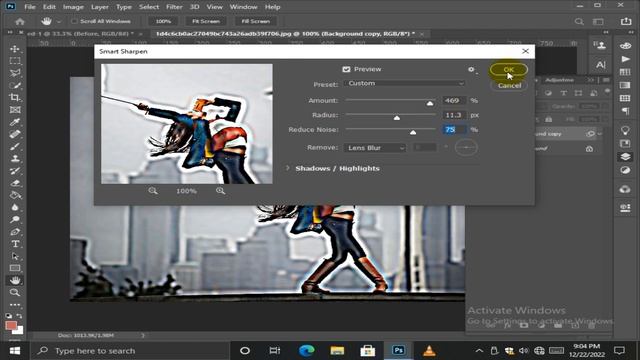This screenshot has width=640, height=360.
Task: Open the File menu
Action: (x=30, y=7)
